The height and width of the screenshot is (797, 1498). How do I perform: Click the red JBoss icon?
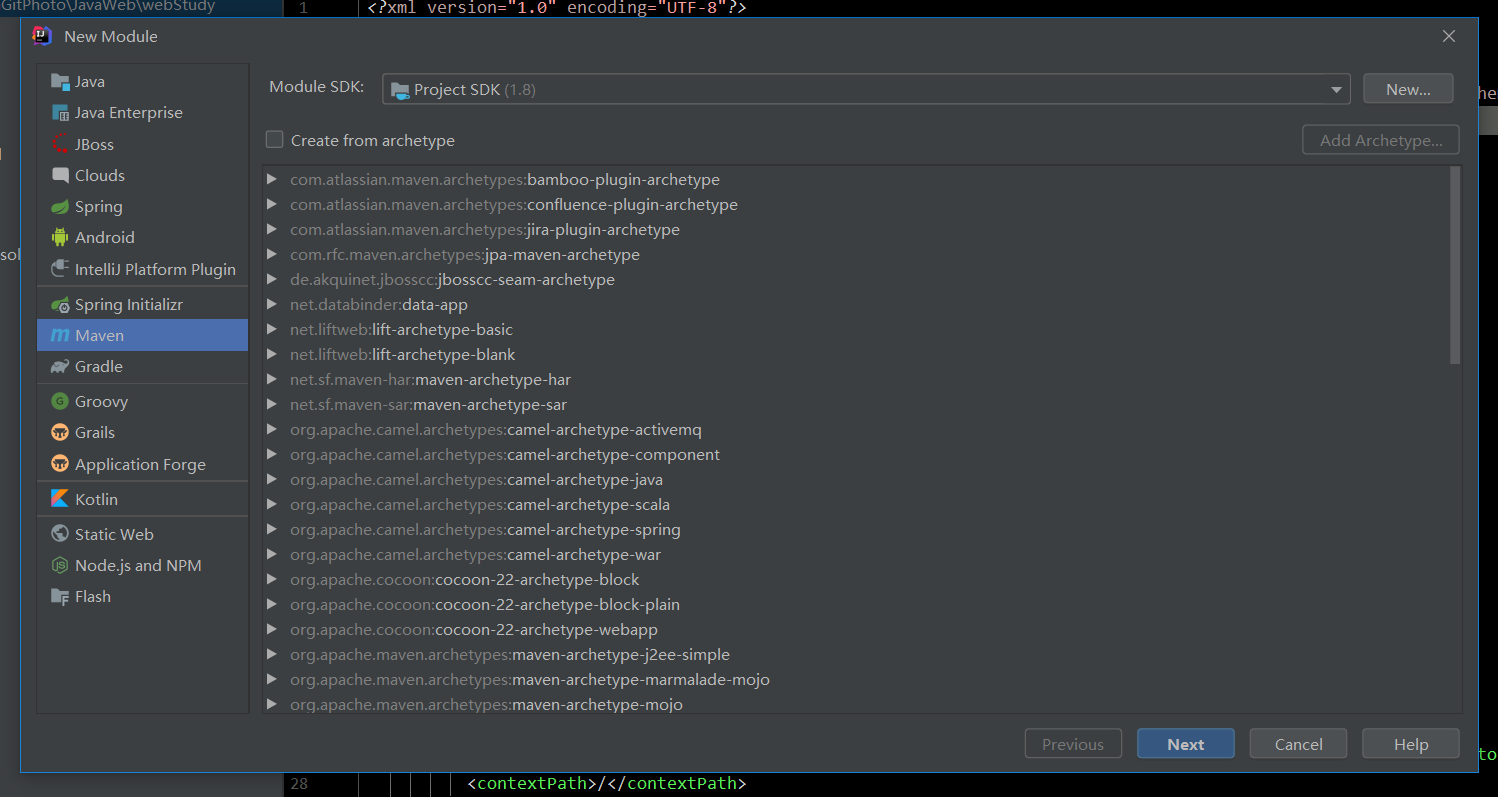60,144
